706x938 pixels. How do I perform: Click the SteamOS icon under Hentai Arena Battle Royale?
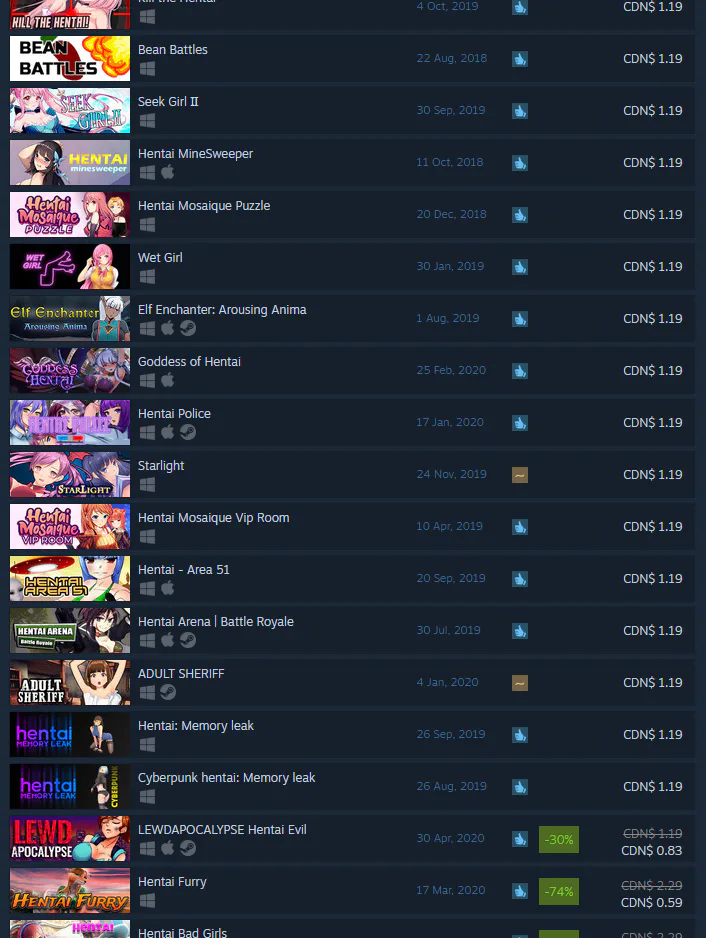coord(188,640)
